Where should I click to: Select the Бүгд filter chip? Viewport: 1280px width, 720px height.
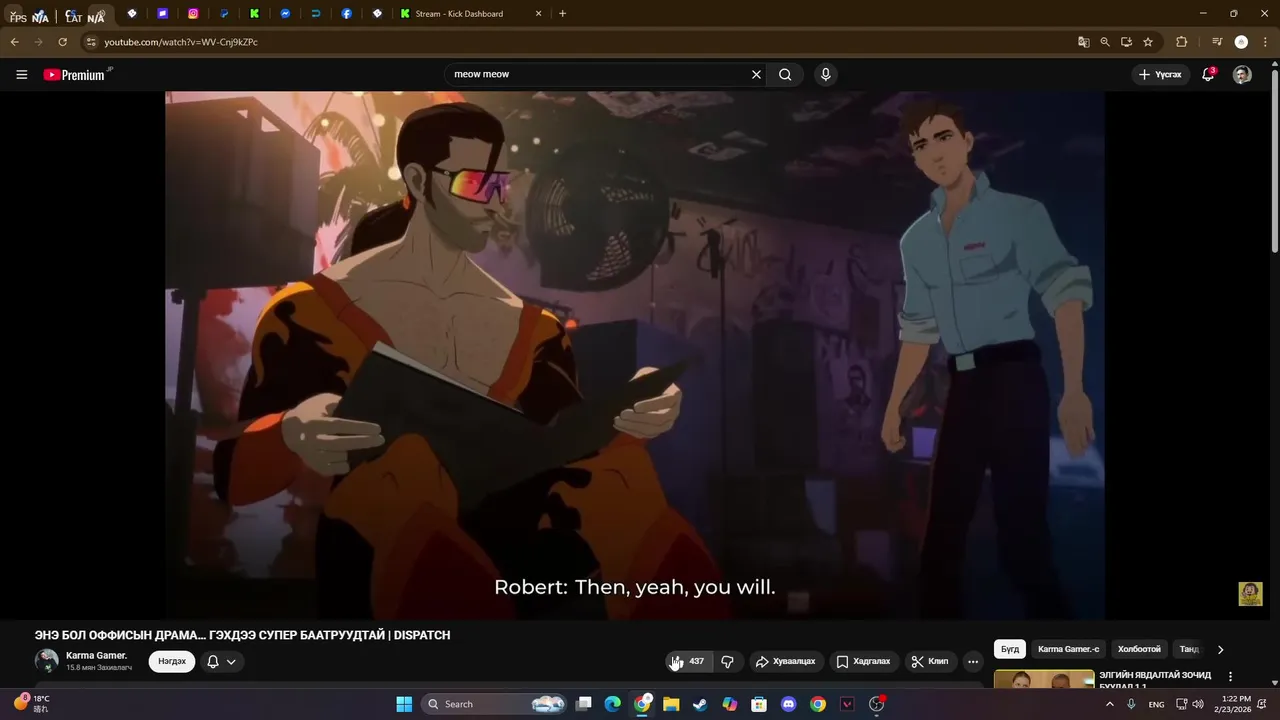1010,649
